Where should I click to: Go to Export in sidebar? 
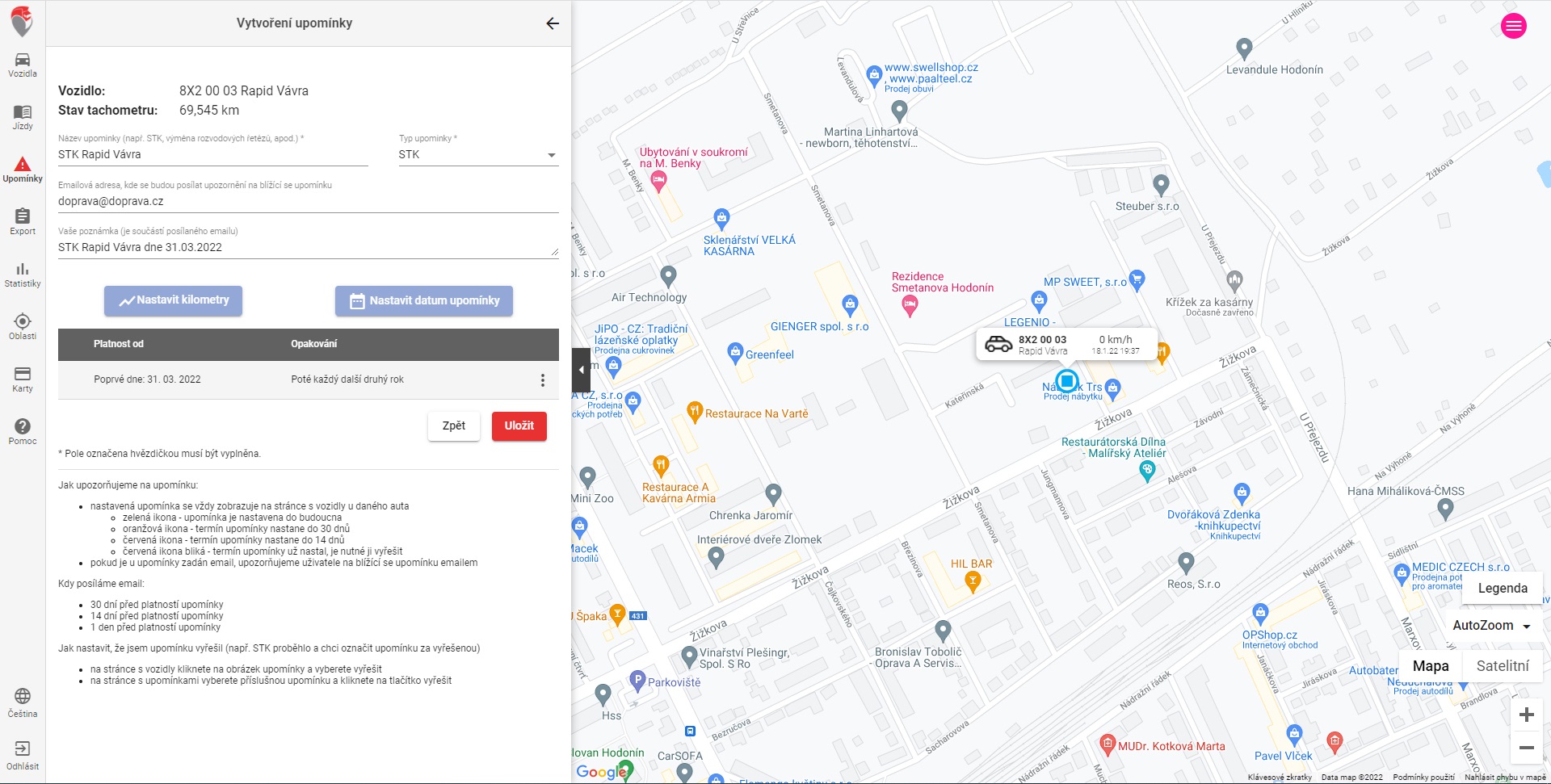point(23,222)
